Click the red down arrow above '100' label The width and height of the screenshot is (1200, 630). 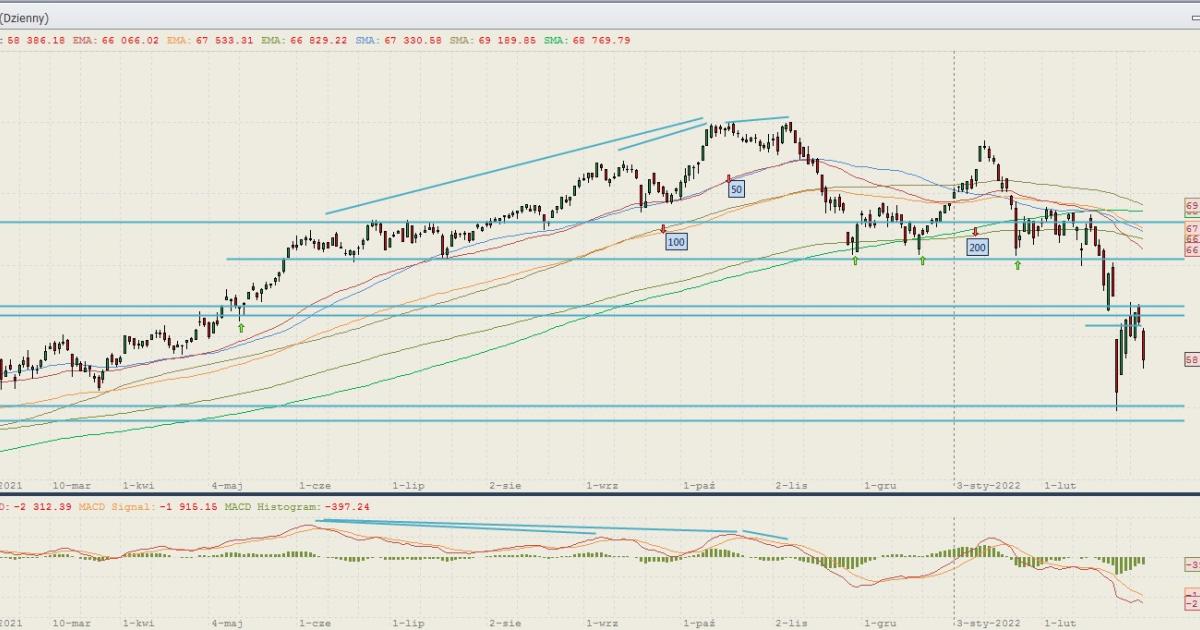pos(663,229)
